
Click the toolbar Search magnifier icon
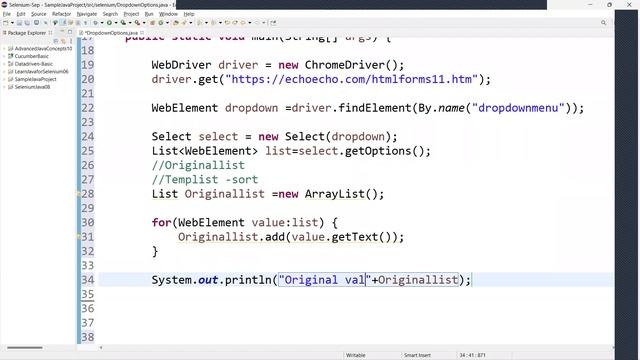pos(603,23)
